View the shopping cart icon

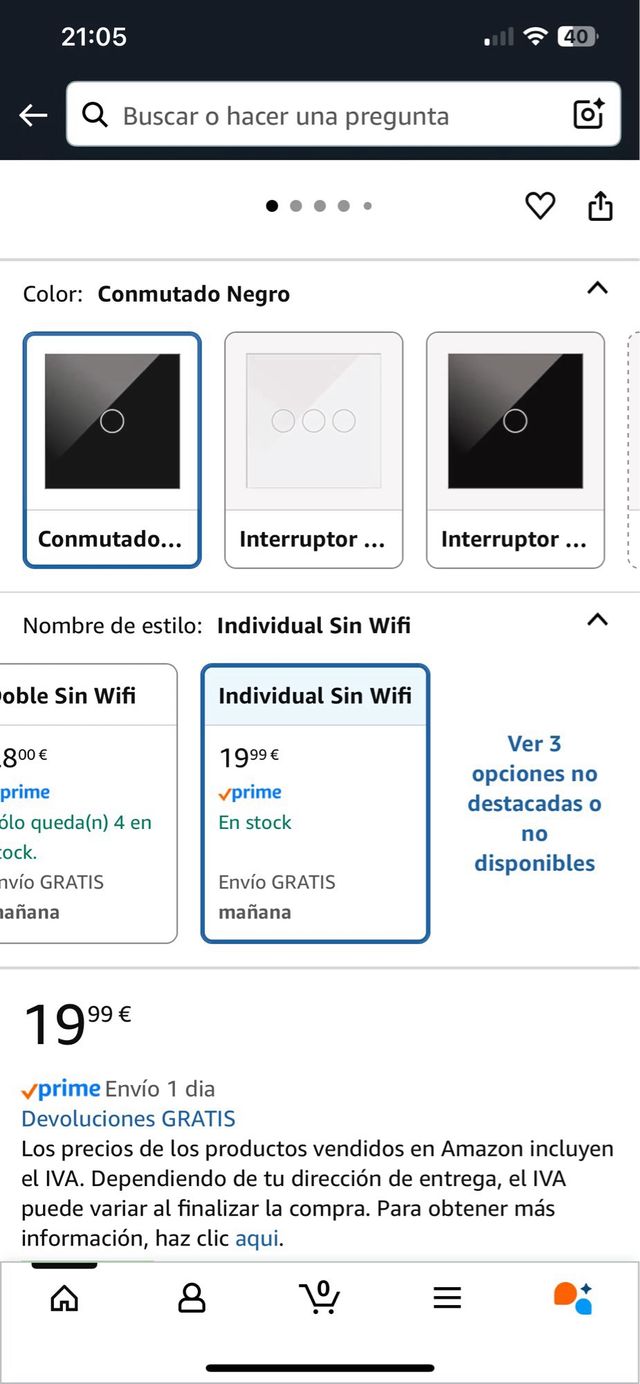pos(319,1297)
